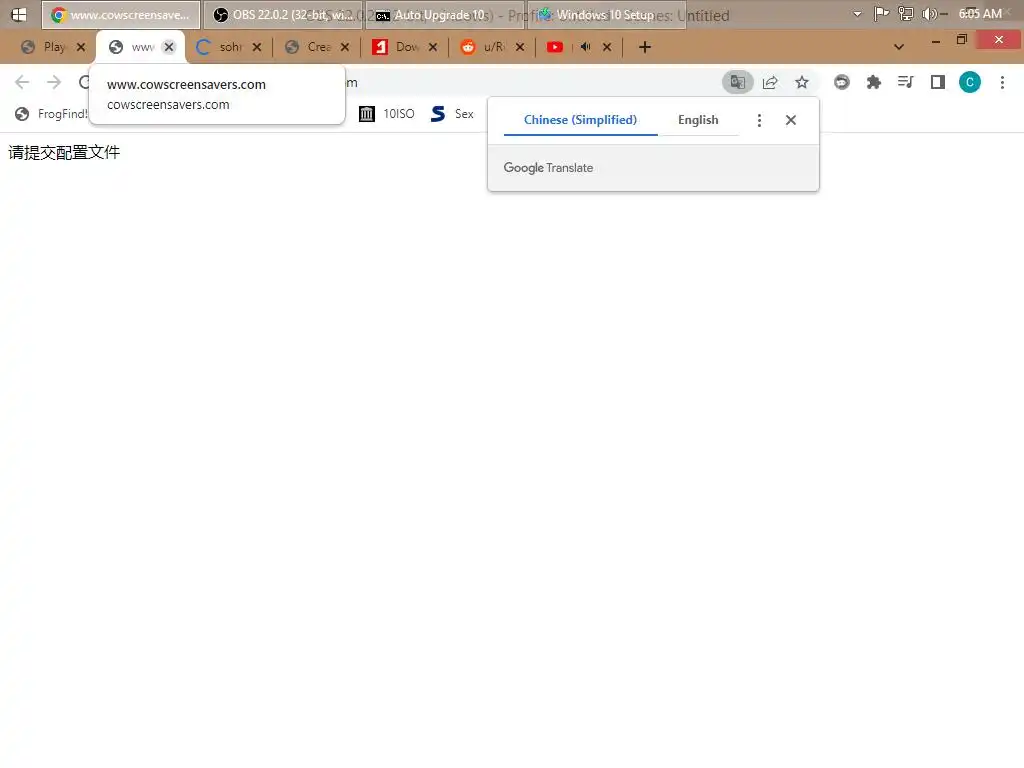Screen dimensions: 1024x768
Task: Click the Chinese text on the page
Action: 64,153
